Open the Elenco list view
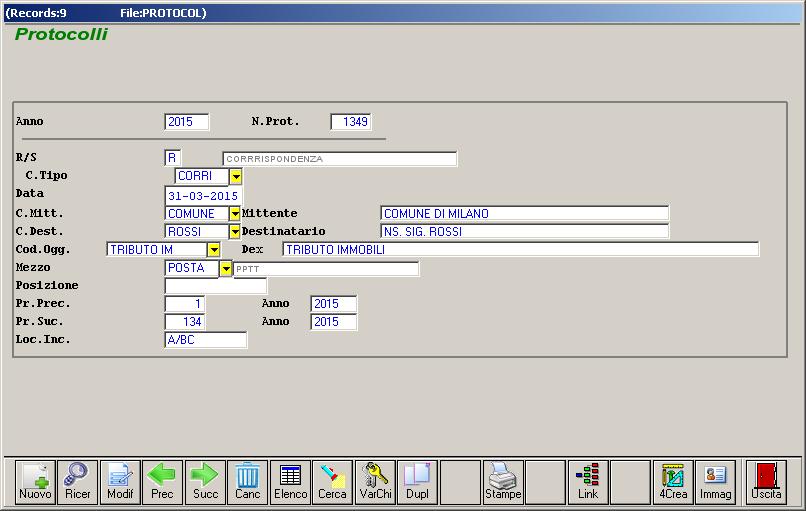Viewport: 806px width, 511px height. pos(290,482)
